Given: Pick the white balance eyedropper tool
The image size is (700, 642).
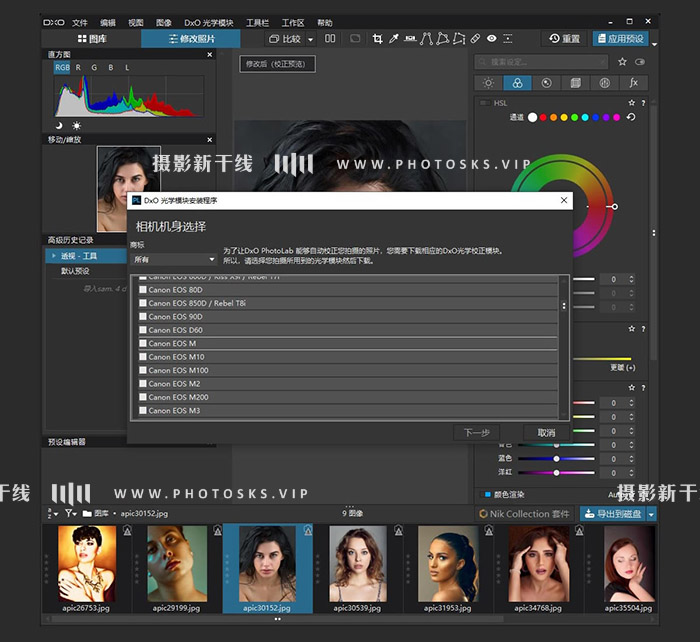Looking at the screenshot, I should coord(394,39).
